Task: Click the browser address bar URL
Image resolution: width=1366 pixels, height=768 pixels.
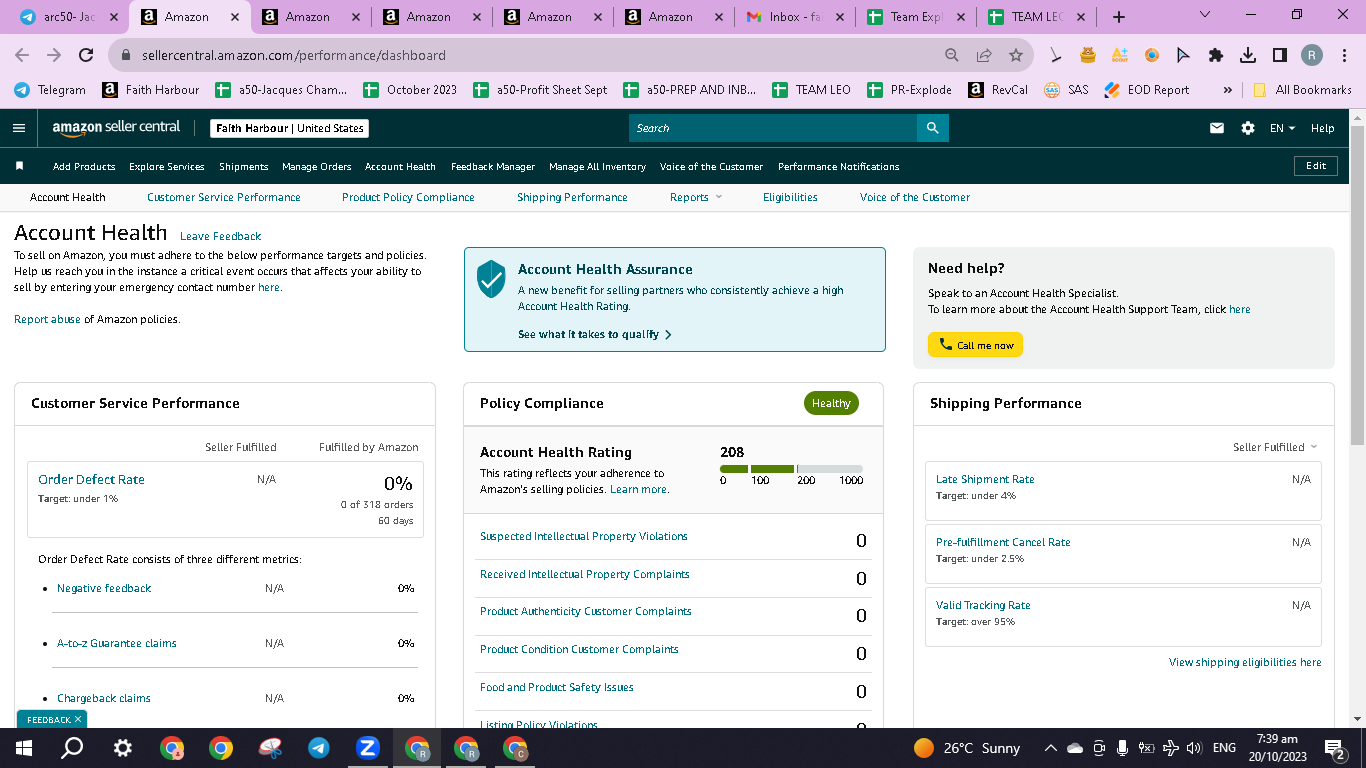Action: pos(294,55)
